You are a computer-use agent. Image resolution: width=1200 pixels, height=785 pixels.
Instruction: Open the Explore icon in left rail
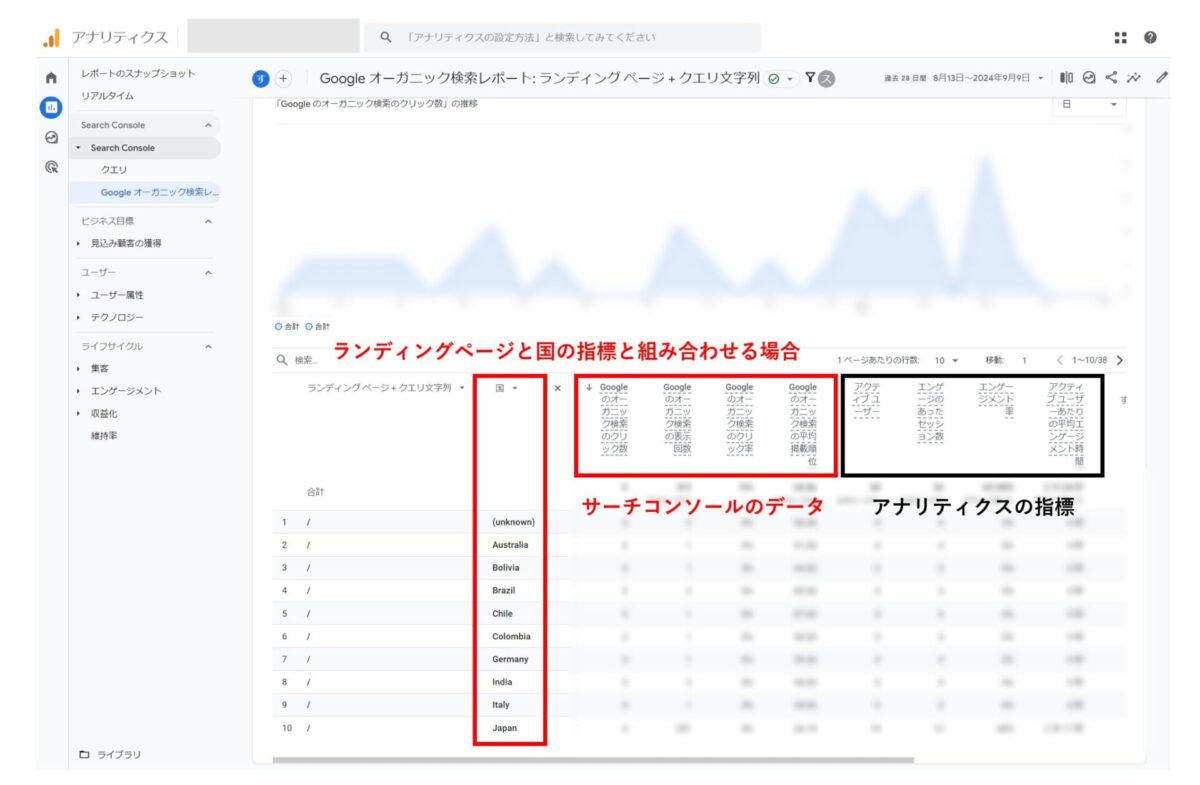click(x=51, y=138)
